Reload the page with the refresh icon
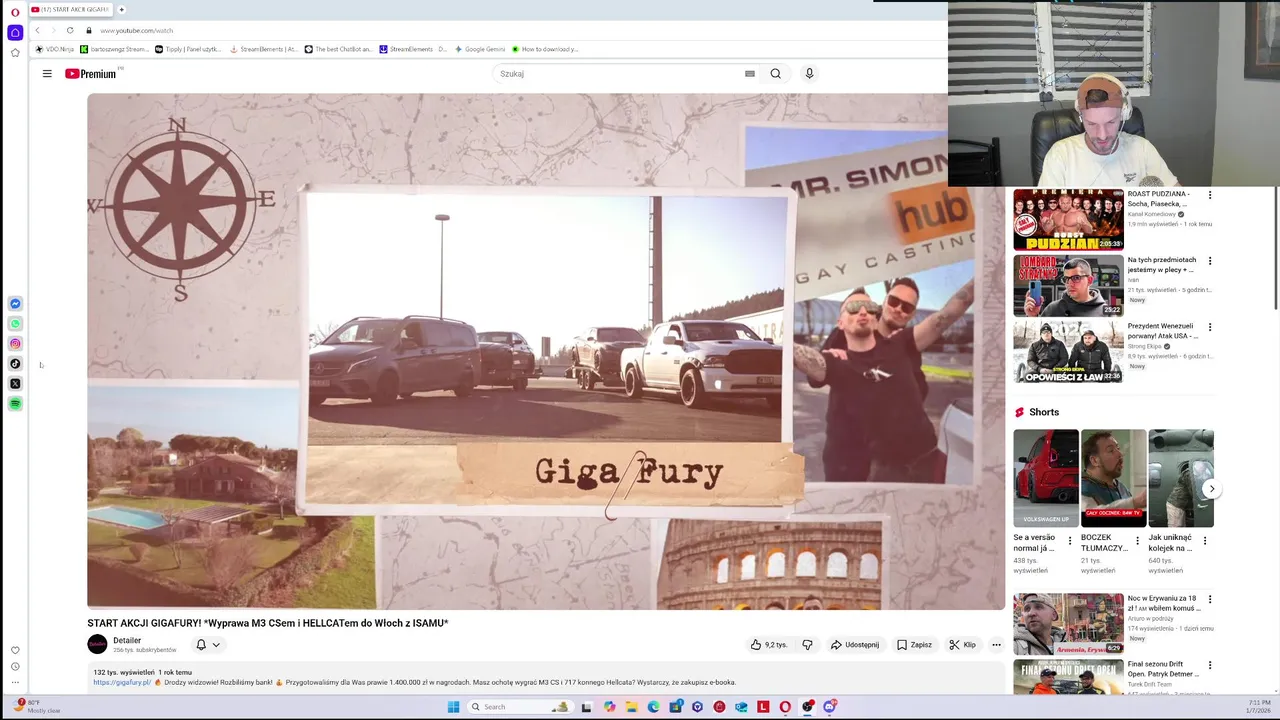Screen dimensions: 1280x720 70,30
